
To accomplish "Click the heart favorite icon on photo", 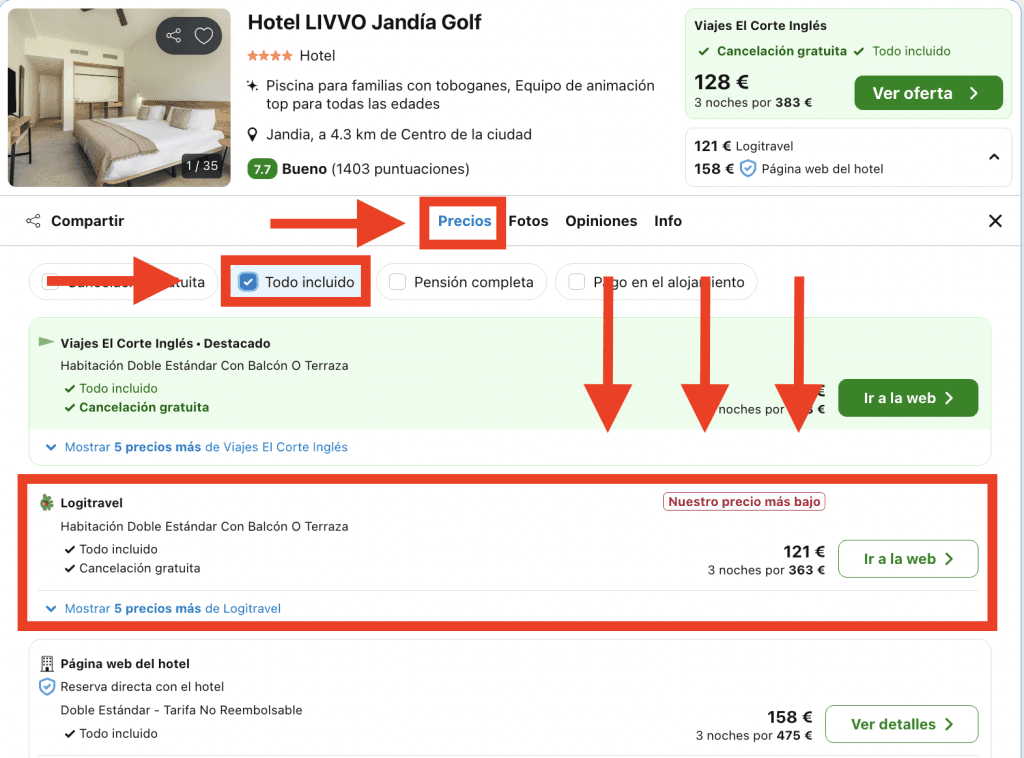I will tap(204, 36).
